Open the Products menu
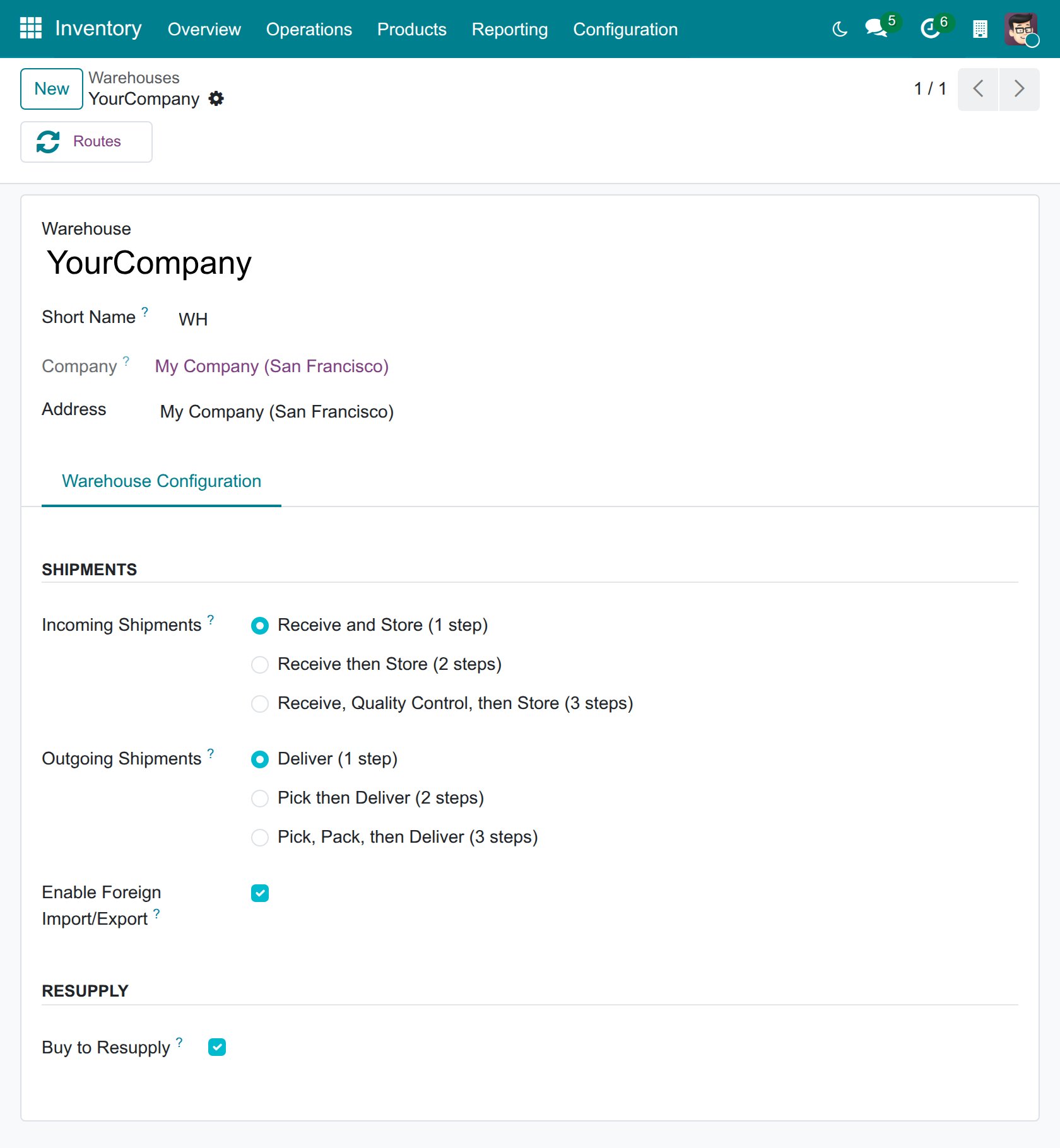 pyautogui.click(x=412, y=30)
